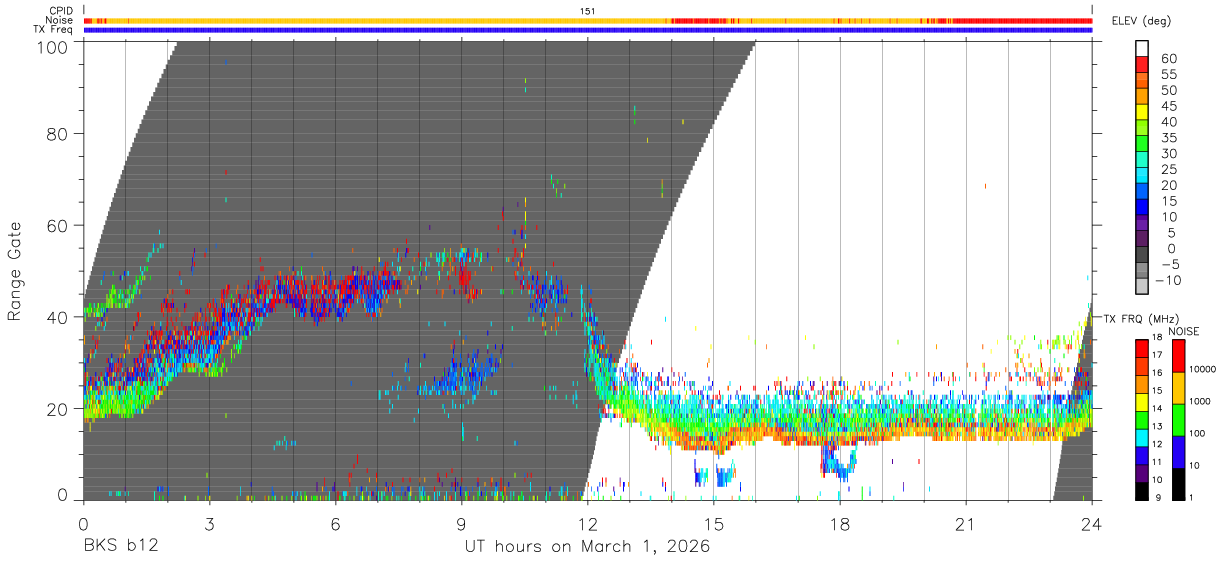This screenshot has height=567, width=1228.
Task: Select red swatch between 17 and 18 MHz
Action: tap(1142, 347)
